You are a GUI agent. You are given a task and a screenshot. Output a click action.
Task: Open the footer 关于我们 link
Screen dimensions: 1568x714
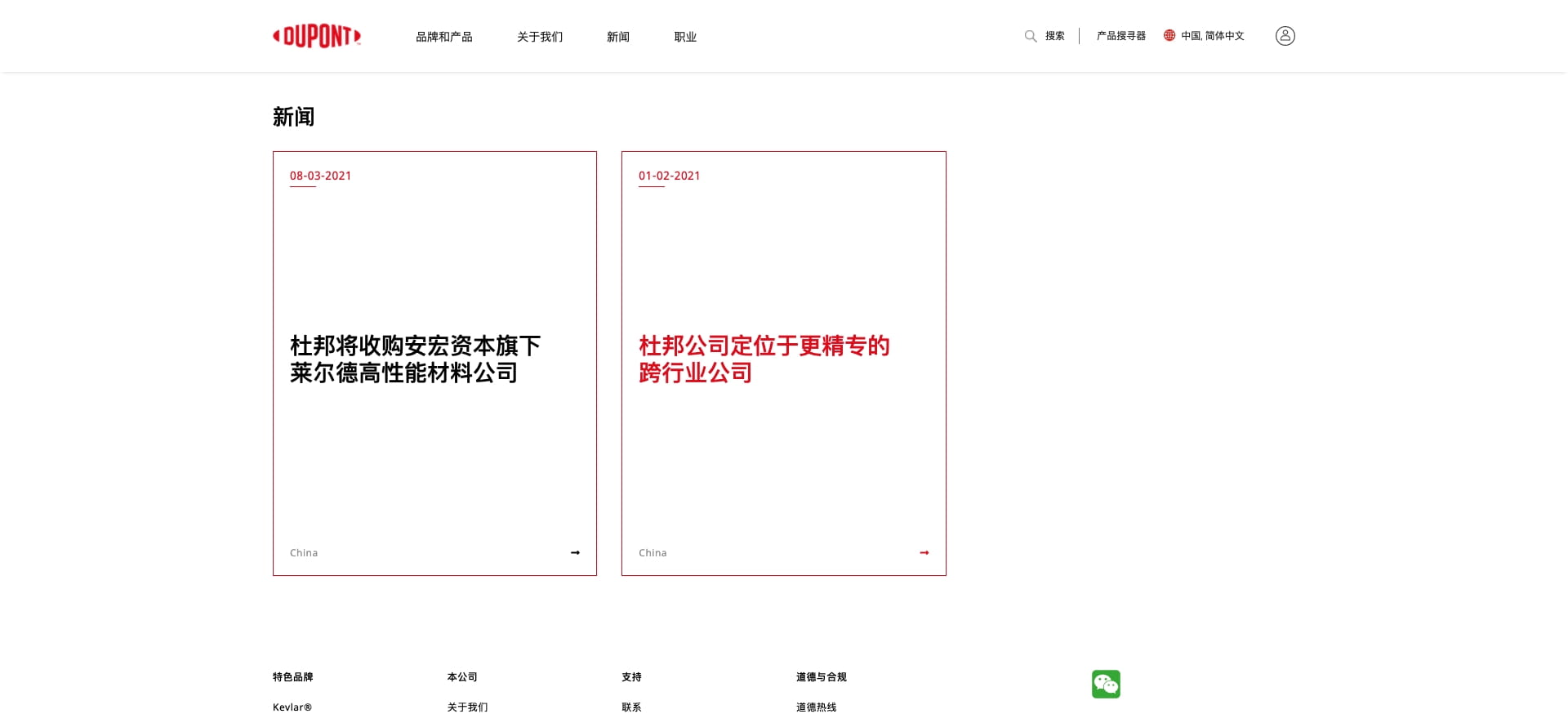[466, 707]
